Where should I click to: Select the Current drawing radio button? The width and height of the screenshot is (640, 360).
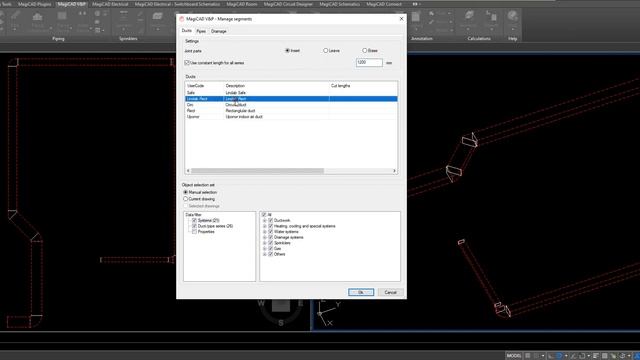(186, 199)
